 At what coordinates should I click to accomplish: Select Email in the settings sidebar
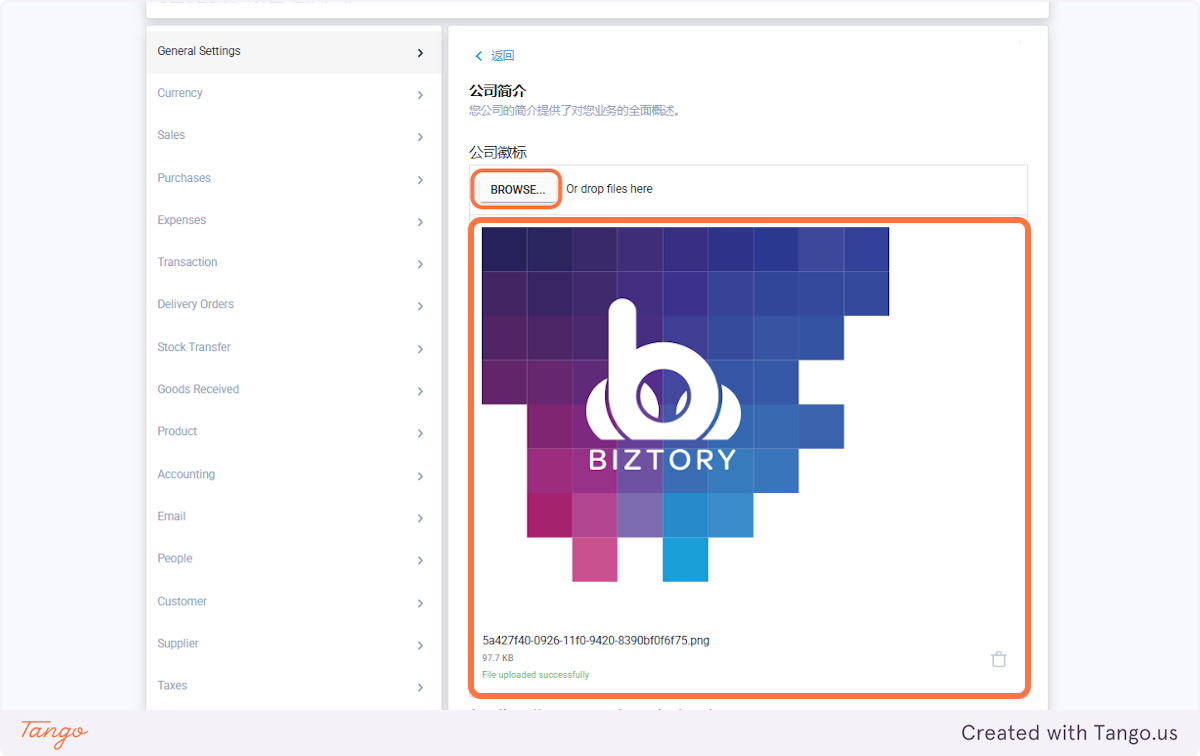(x=293, y=516)
